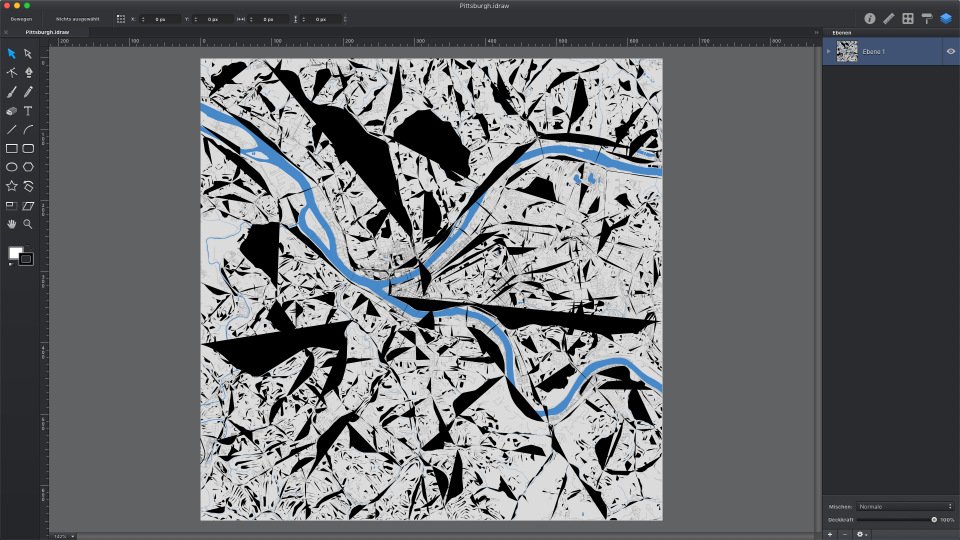Activate the Text tool
Viewport: 960px width, 540px height.
coord(28,110)
